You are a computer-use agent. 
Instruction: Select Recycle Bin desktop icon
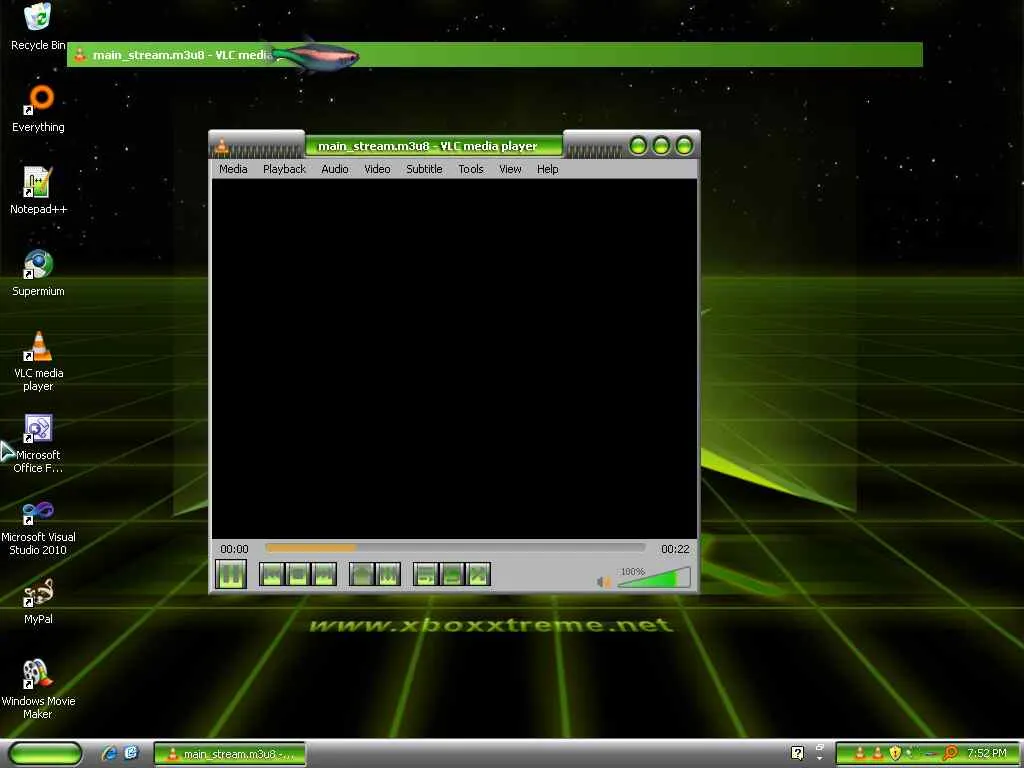point(38,27)
